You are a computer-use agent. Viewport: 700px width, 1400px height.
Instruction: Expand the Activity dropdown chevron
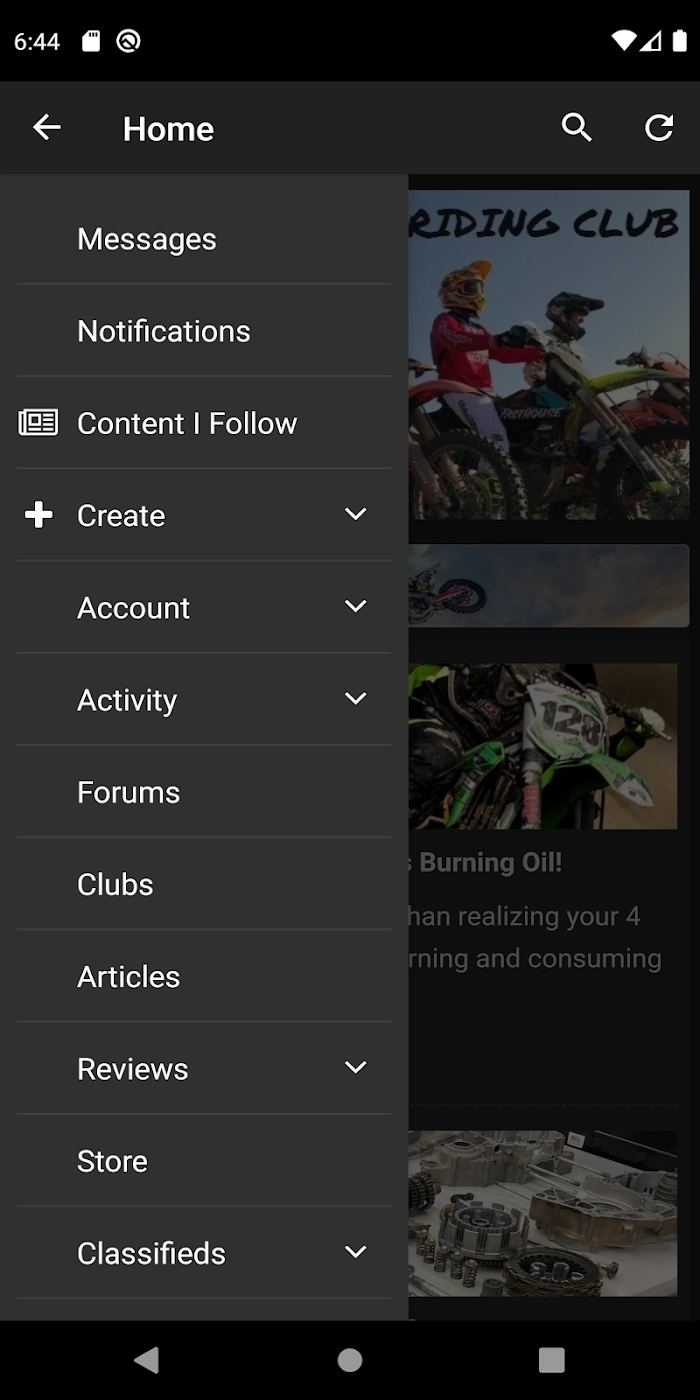point(356,698)
